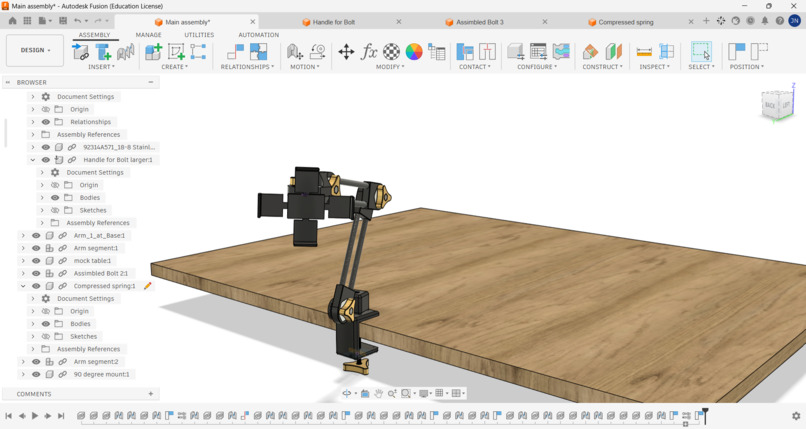Screen dimensions: 806x429
Task: Open the RELATIONSHIPS panel dropdown
Action: pos(247,67)
